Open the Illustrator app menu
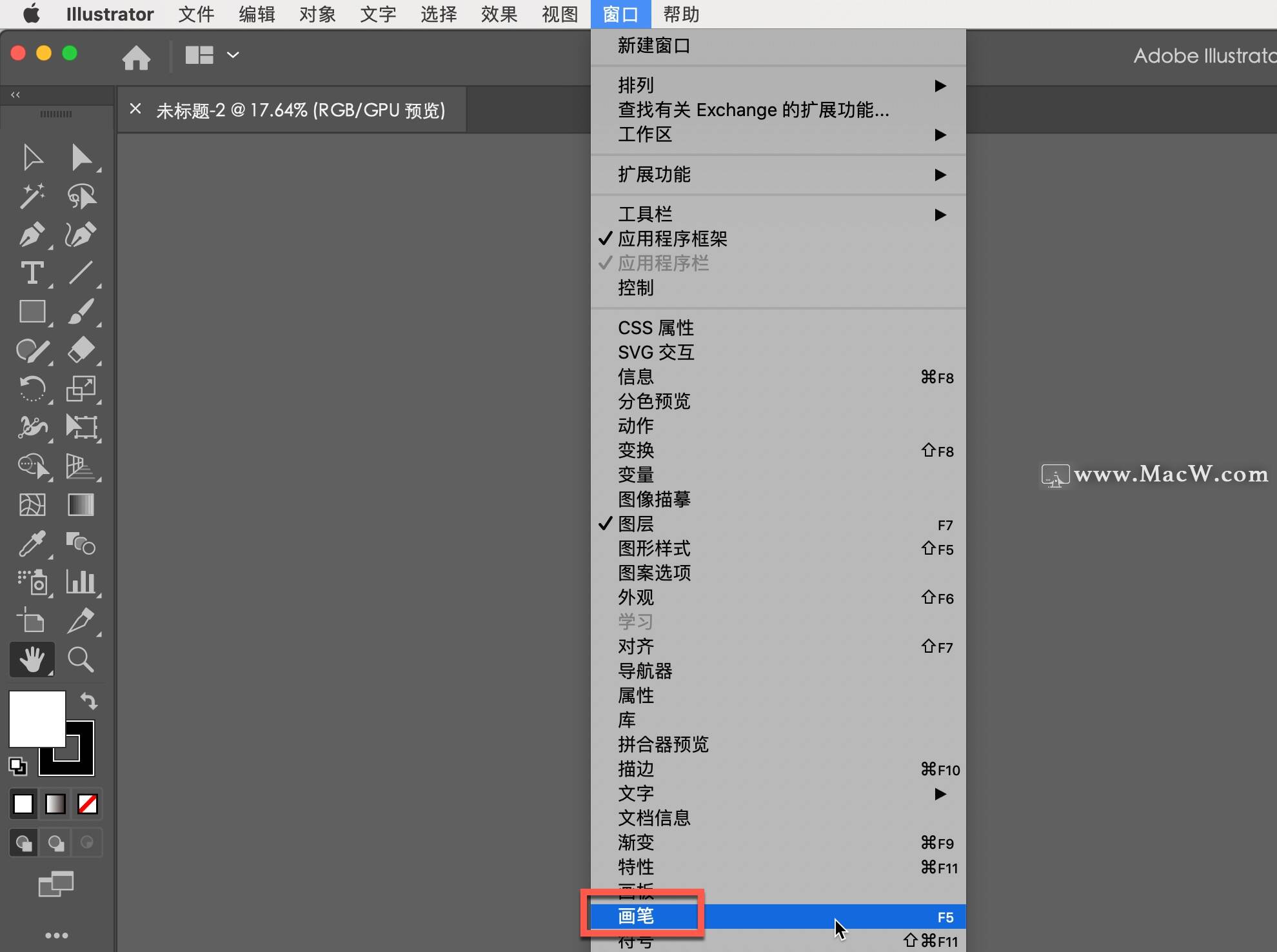 110,14
